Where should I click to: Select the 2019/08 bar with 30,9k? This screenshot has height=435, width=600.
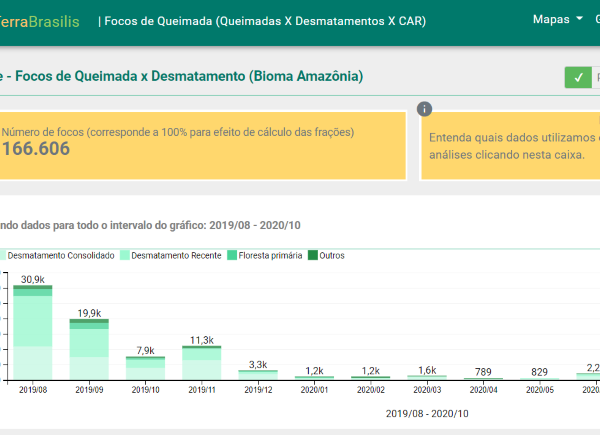tap(33, 332)
